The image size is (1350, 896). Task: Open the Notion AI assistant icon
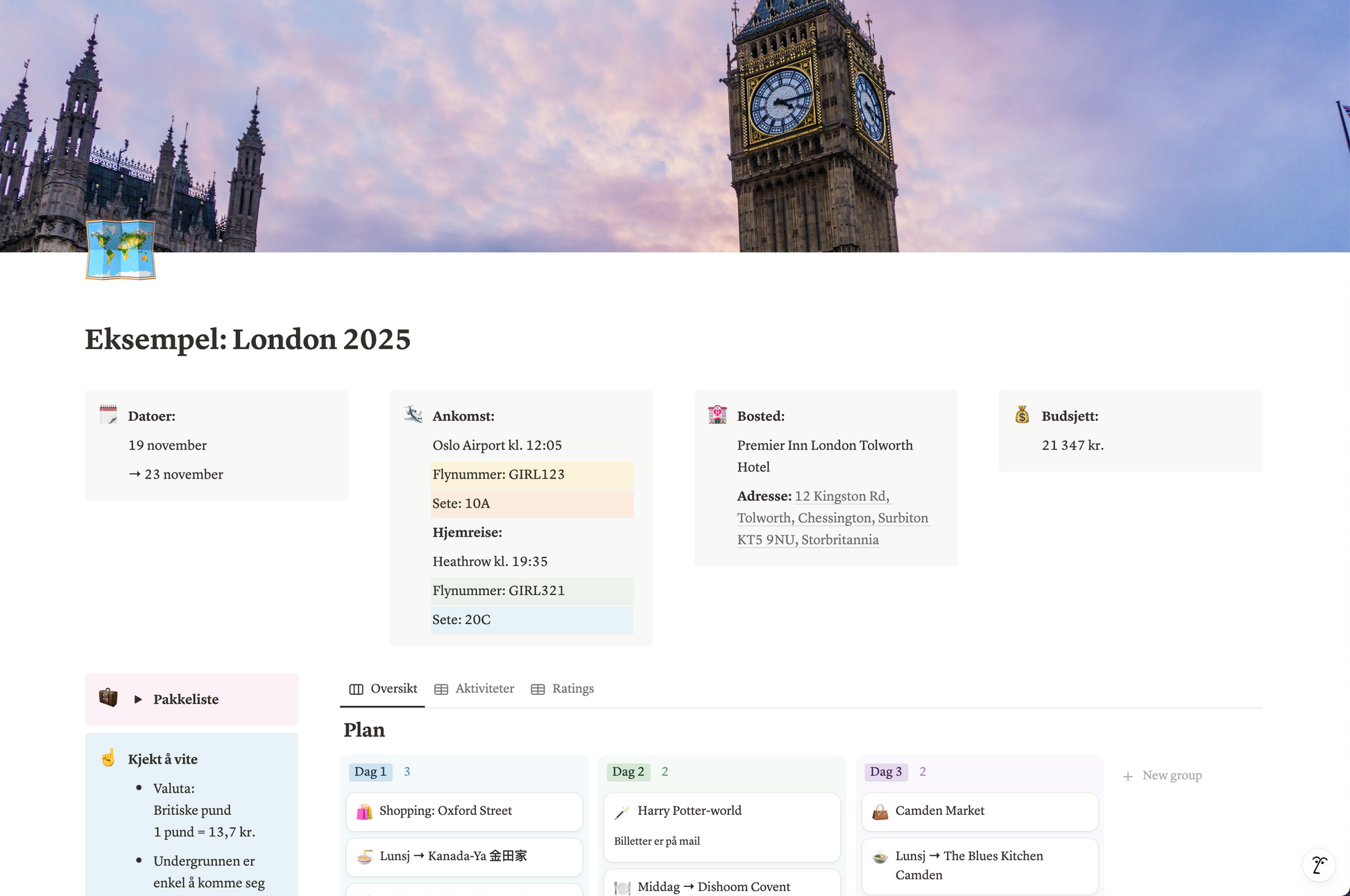[x=1319, y=865]
